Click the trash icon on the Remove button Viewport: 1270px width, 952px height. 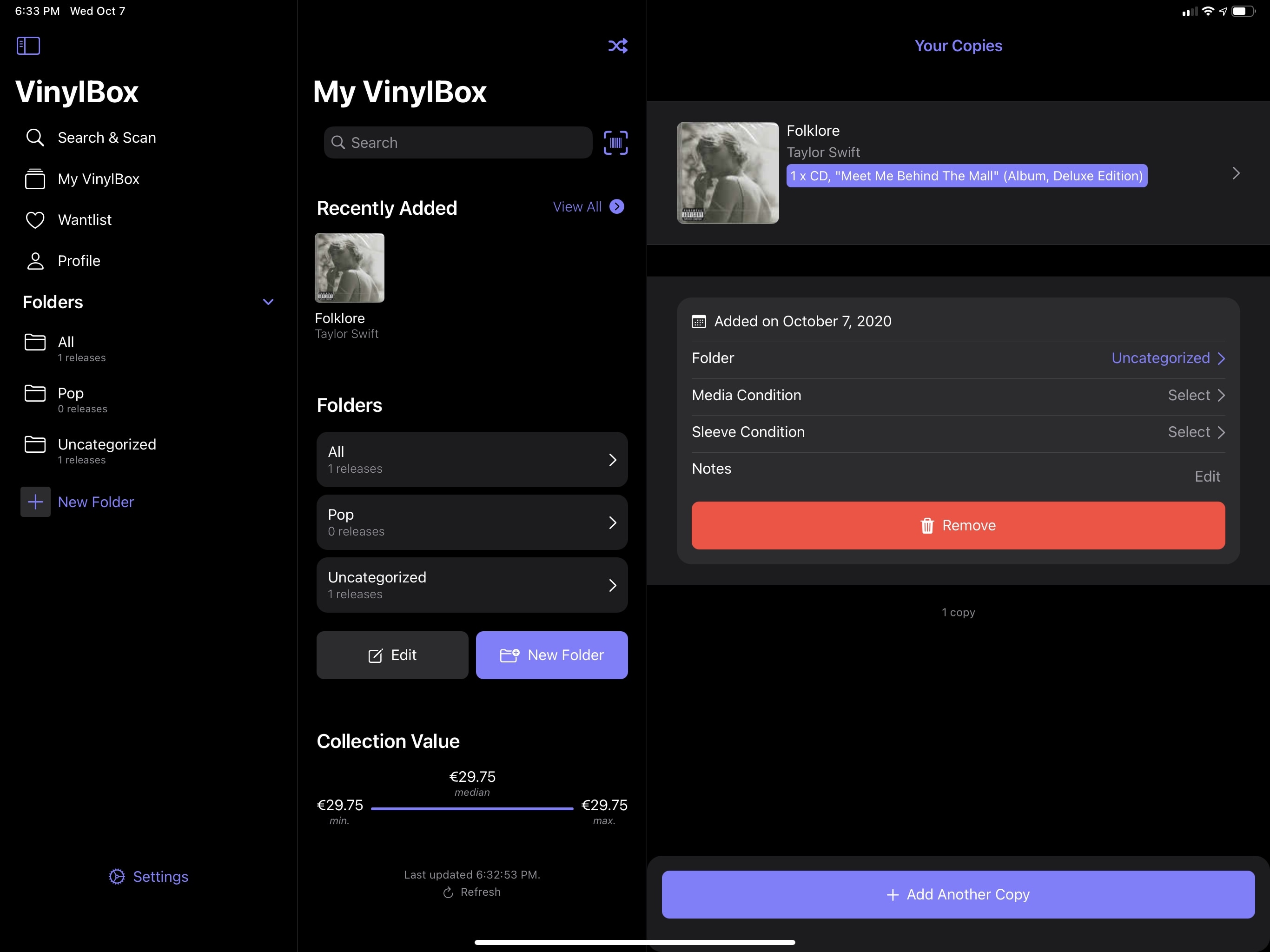927,525
